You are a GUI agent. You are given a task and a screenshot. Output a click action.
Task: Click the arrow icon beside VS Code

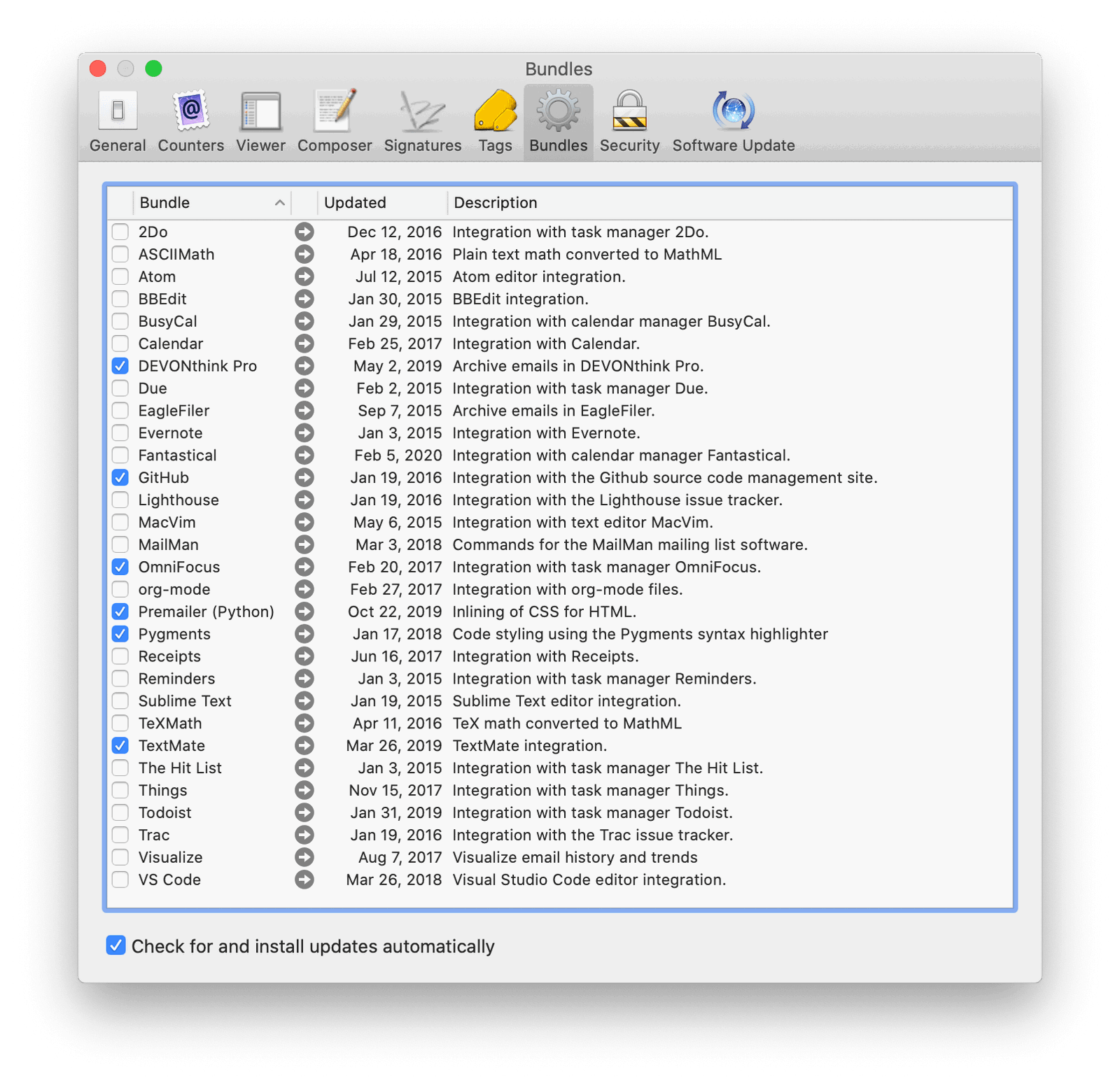point(304,880)
